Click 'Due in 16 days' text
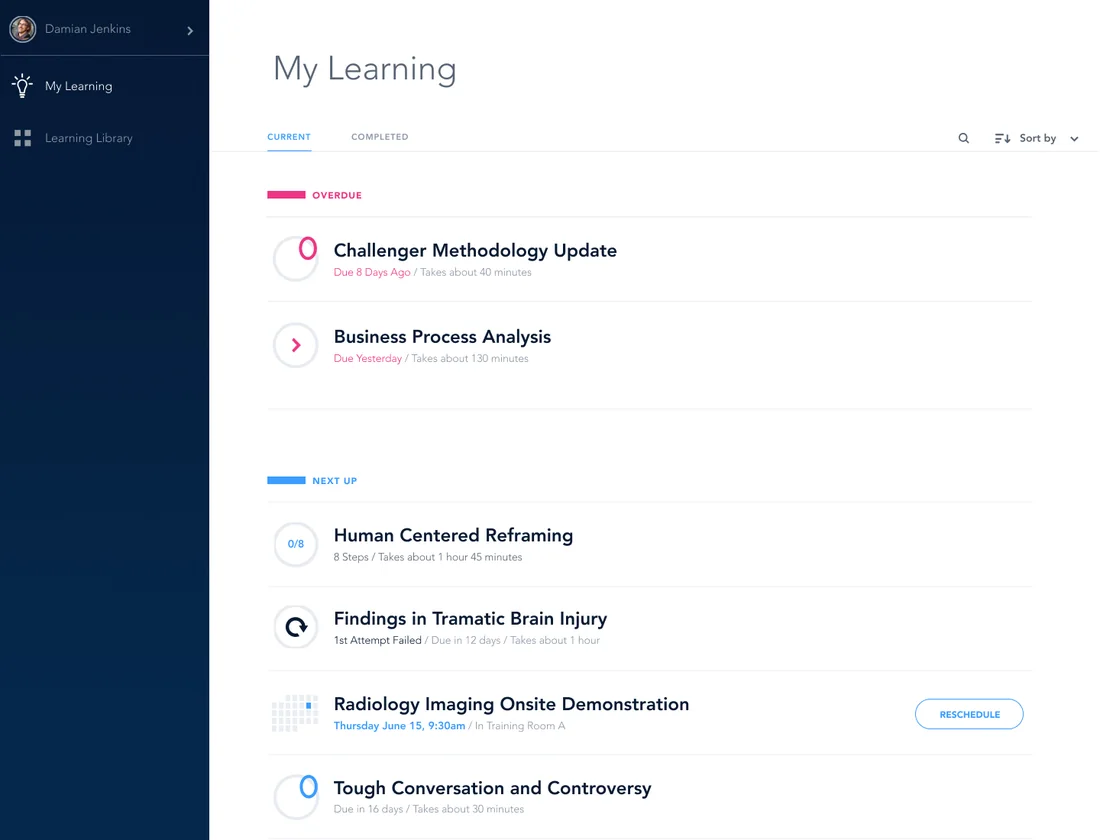Screen dimensions: 1100x840 [x=368, y=809]
